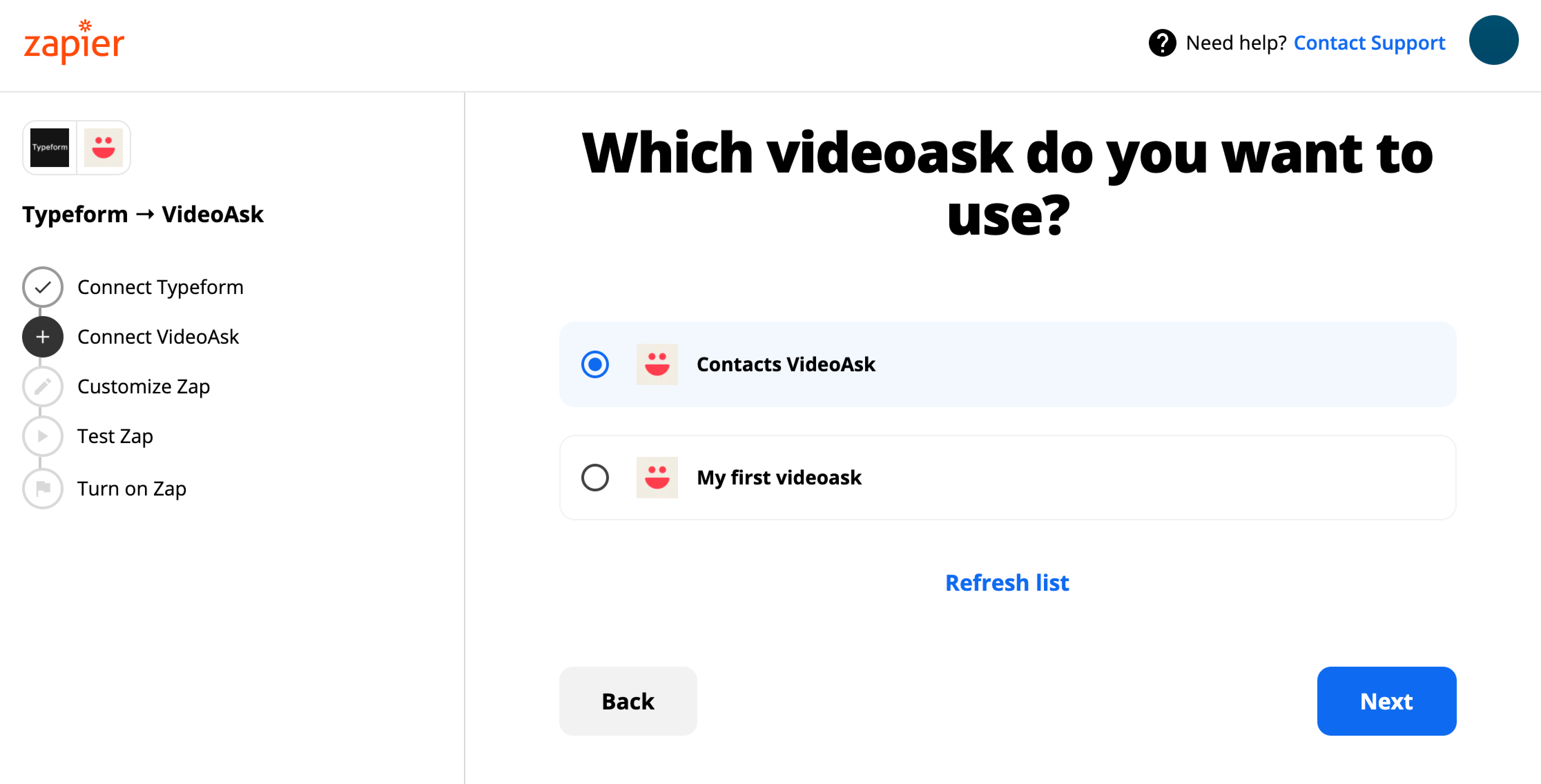Image resolution: width=1541 pixels, height=784 pixels.
Task: Click the Zapier logo
Action: coord(74,42)
